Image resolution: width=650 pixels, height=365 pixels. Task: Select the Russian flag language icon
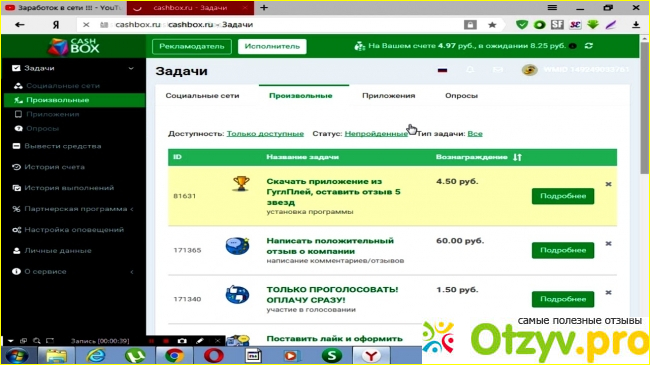pyautogui.click(x=442, y=70)
